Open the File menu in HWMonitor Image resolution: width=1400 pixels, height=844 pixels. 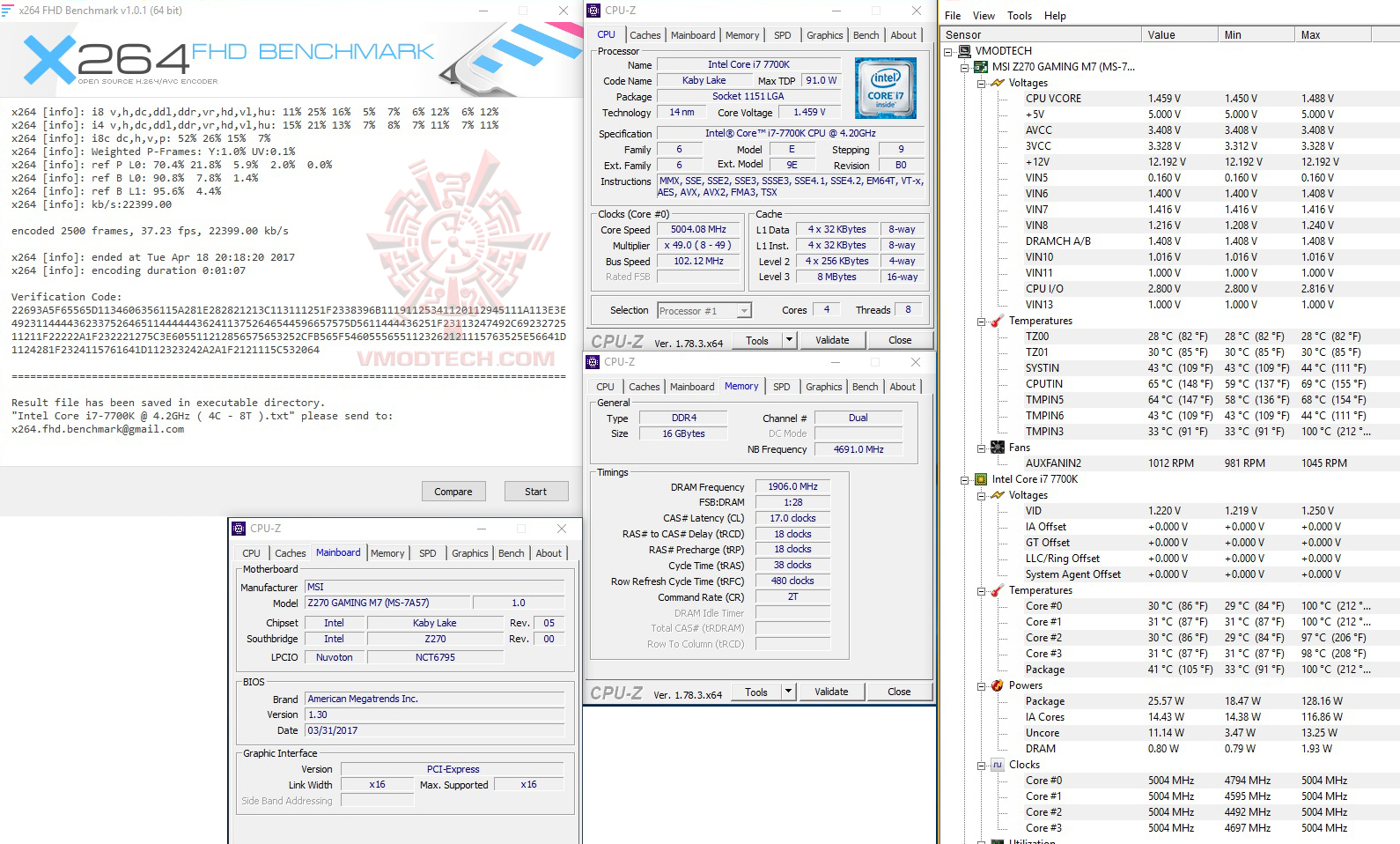tap(953, 16)
